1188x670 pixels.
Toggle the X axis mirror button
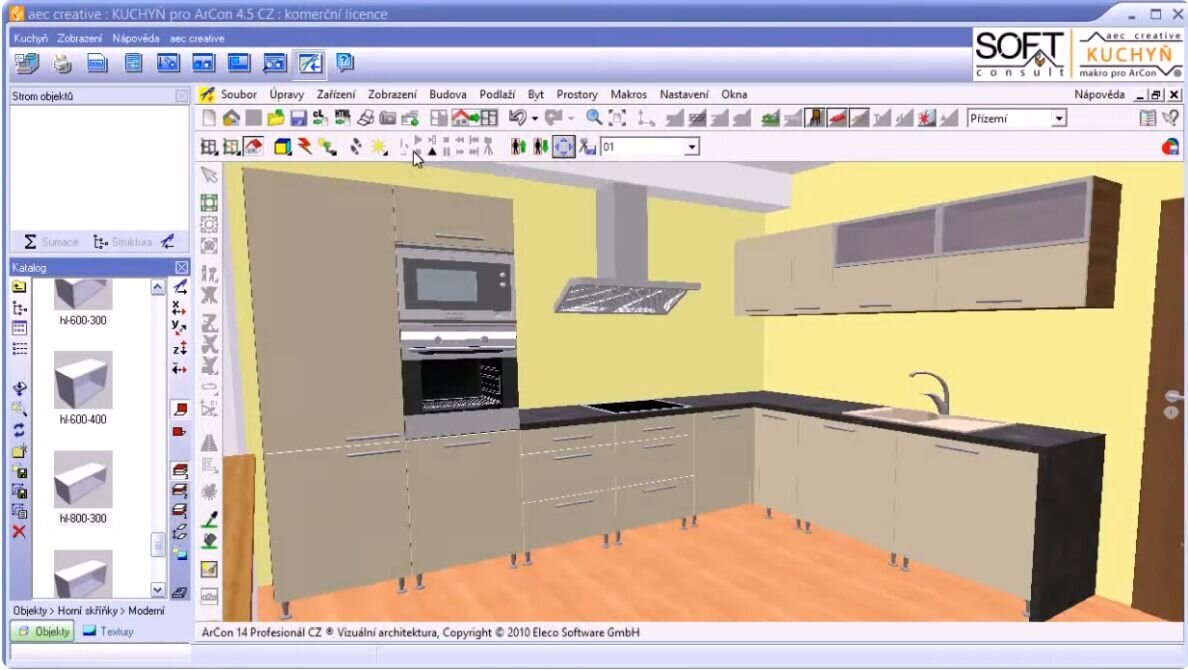coord(180,308)
